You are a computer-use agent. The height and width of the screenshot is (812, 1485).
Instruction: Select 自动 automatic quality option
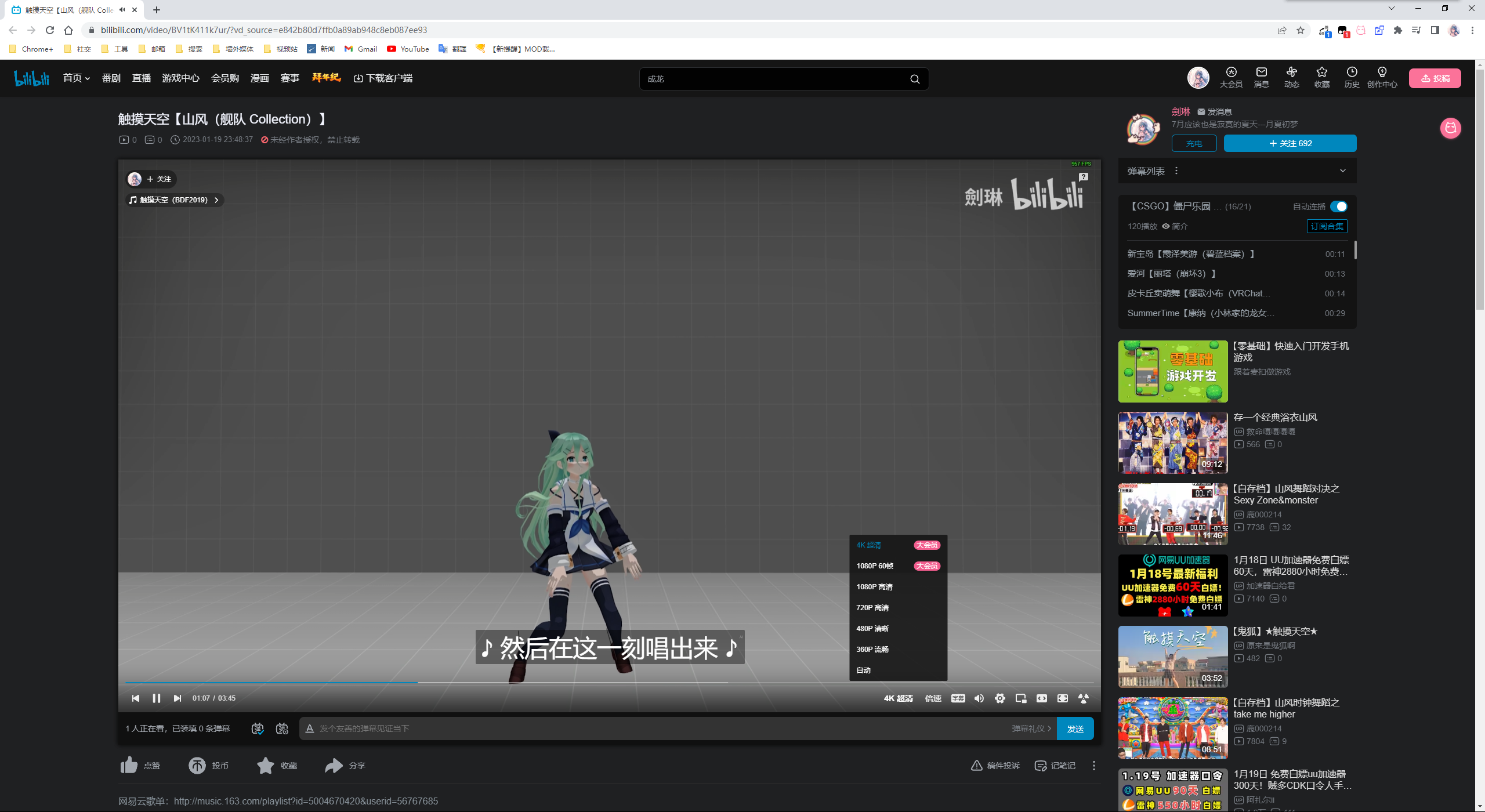coord(898,670)
